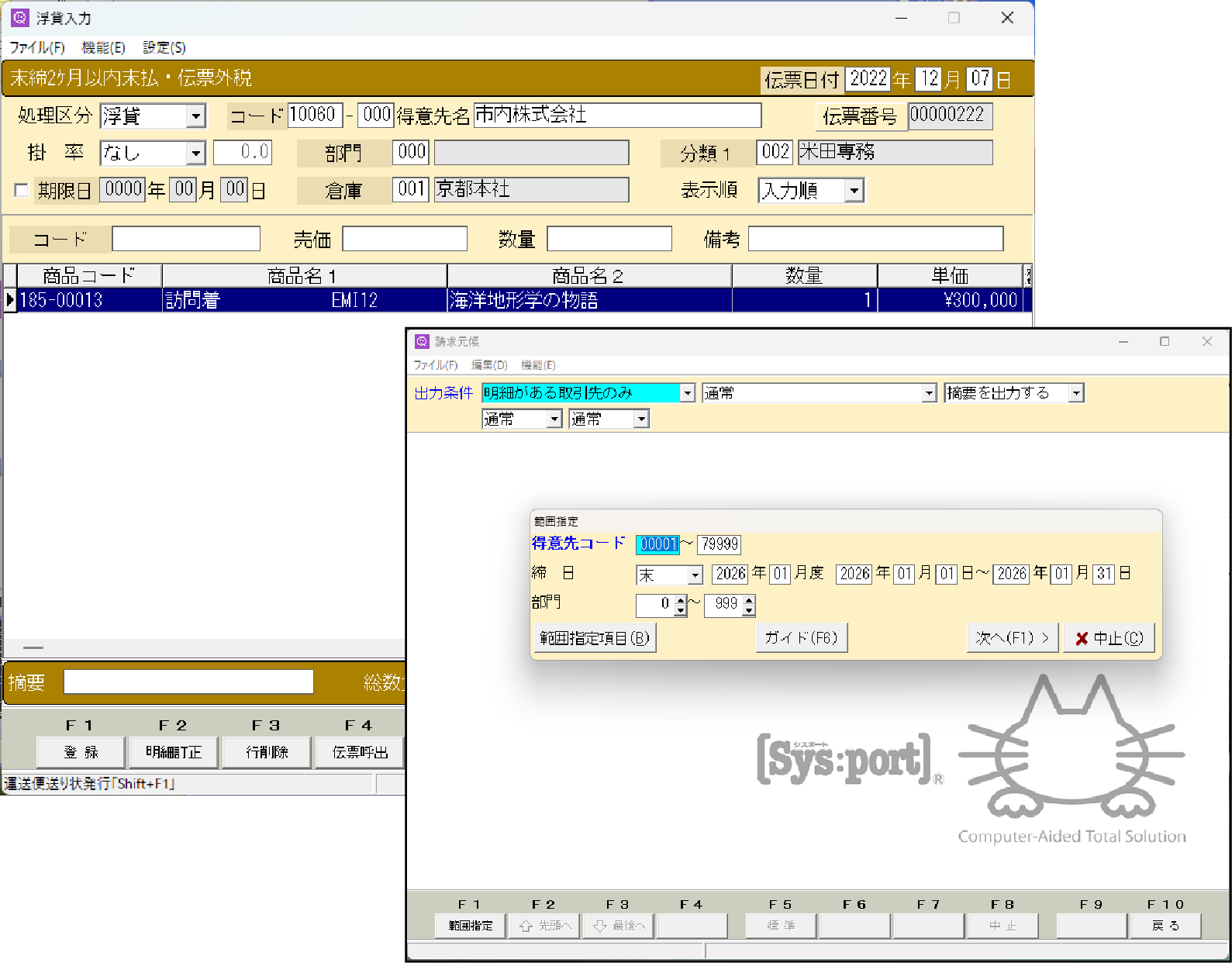Click the 数量 input field above the table
The width and height of the screenshot is (1232, 963).
tap(609, 239)
